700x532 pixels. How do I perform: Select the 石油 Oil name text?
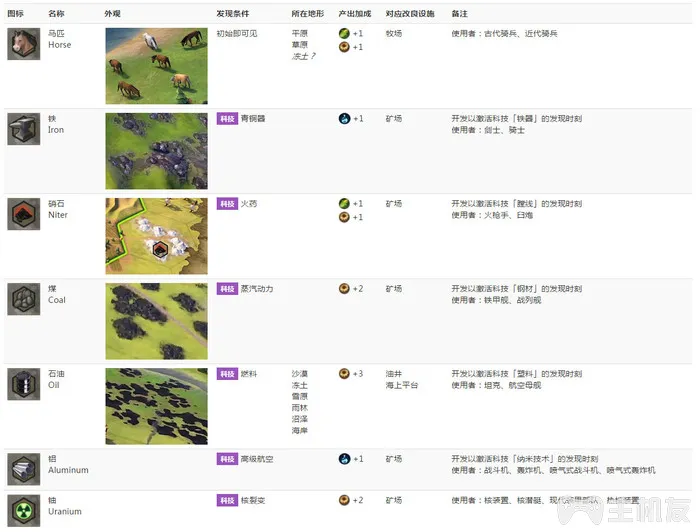click(x=56, y=379)
